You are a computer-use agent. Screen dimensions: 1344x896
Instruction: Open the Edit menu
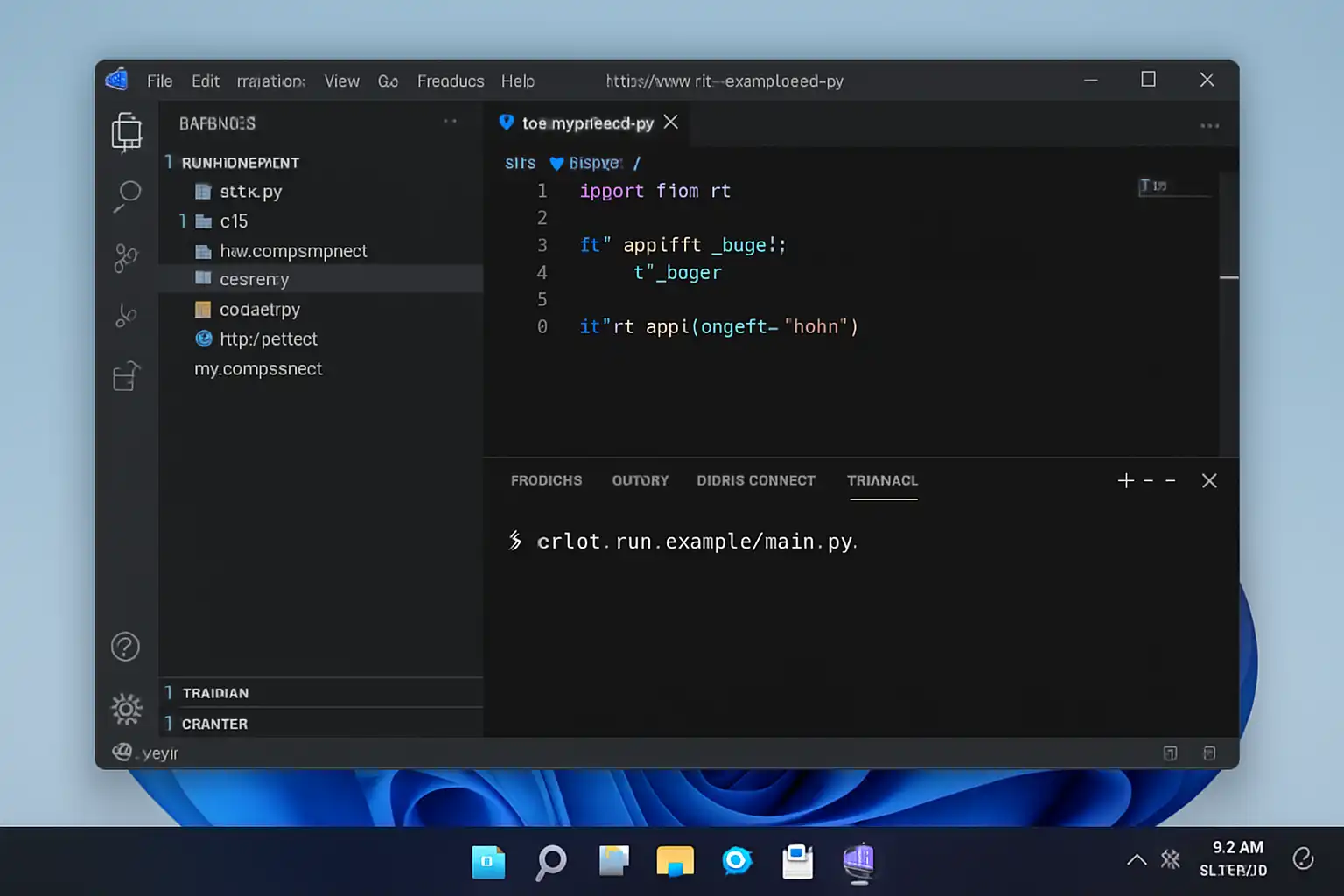(206, 80)
